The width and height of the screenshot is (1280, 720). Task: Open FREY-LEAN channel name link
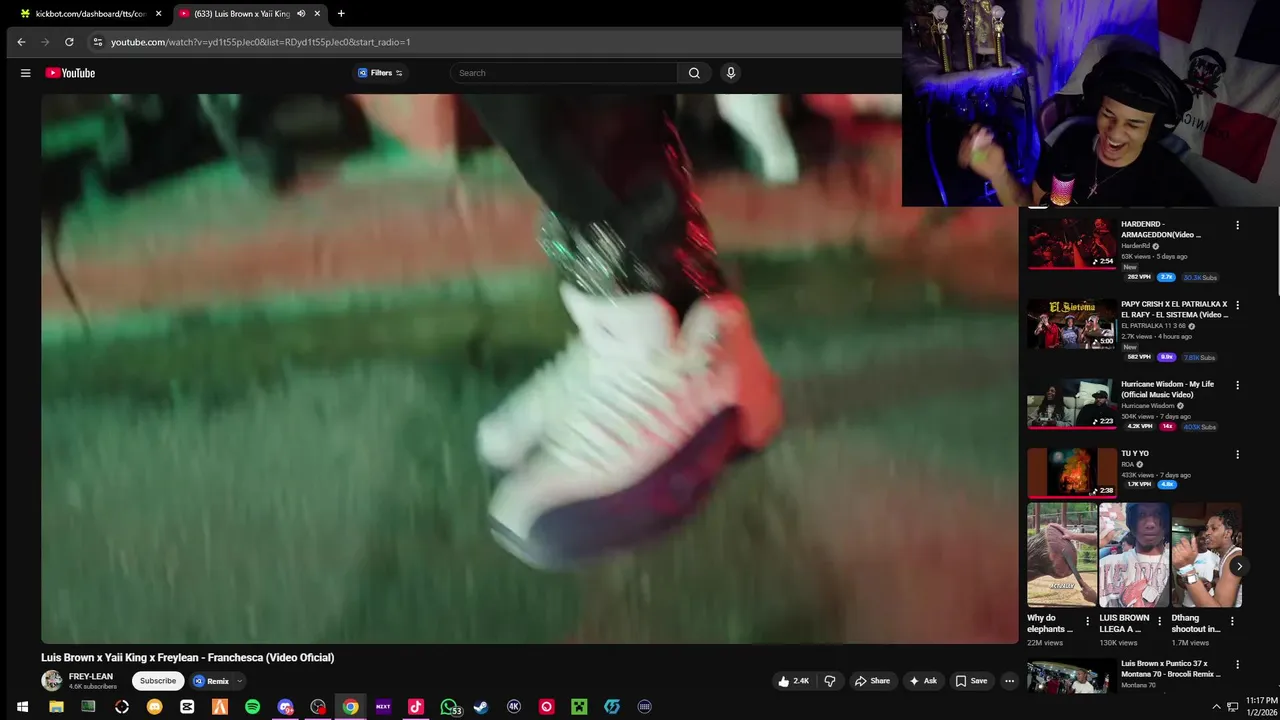91,677
